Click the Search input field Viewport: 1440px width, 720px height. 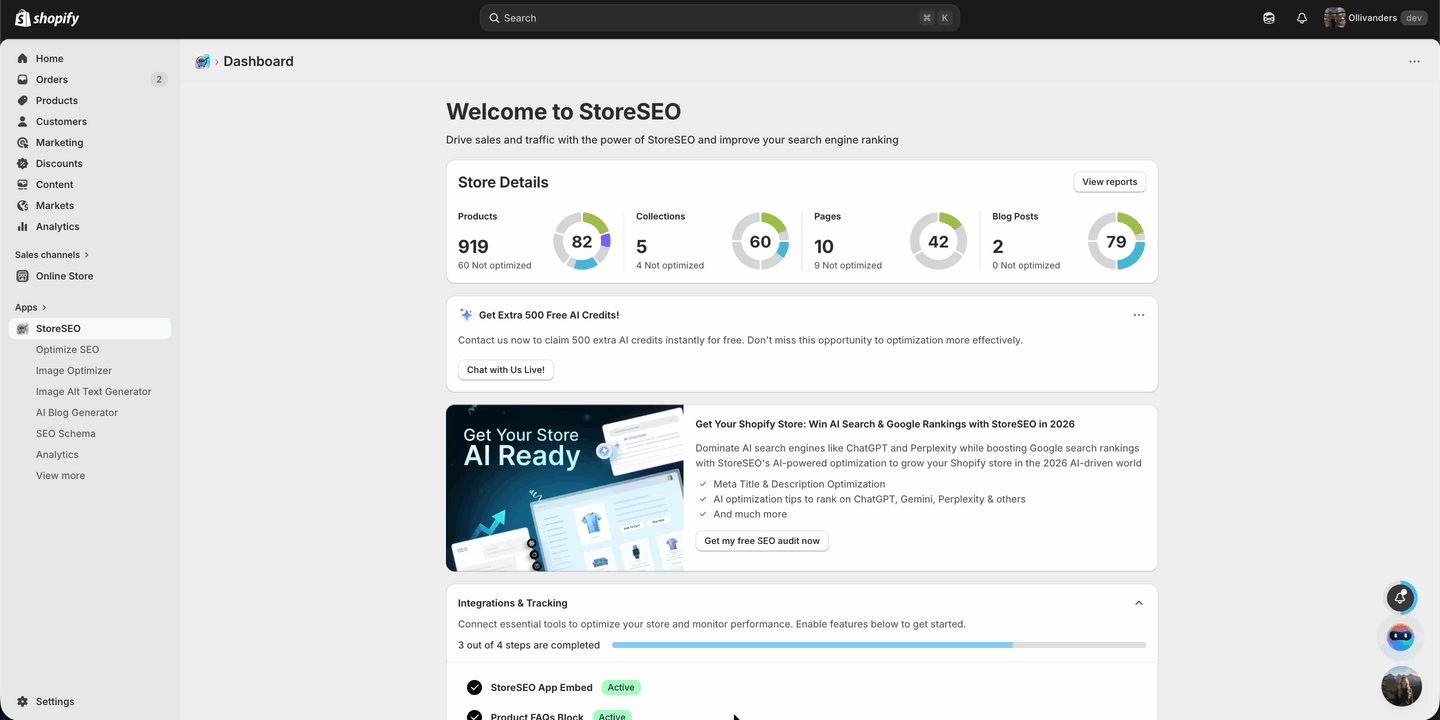tap(720, 18)
